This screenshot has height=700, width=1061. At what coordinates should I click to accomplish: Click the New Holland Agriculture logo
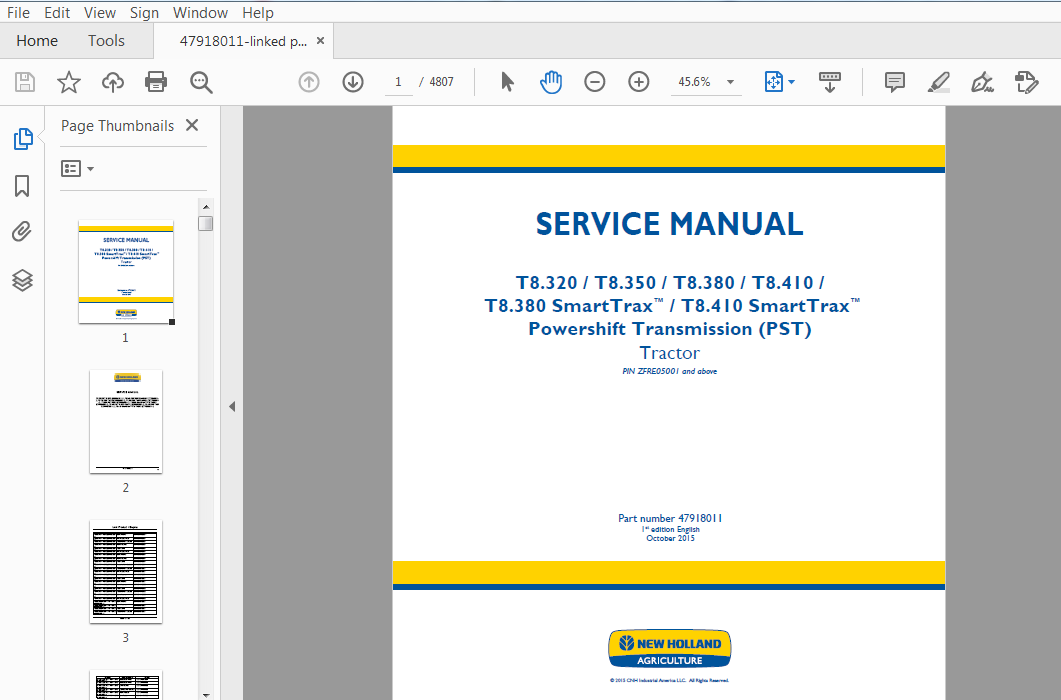tap(669, 649)
